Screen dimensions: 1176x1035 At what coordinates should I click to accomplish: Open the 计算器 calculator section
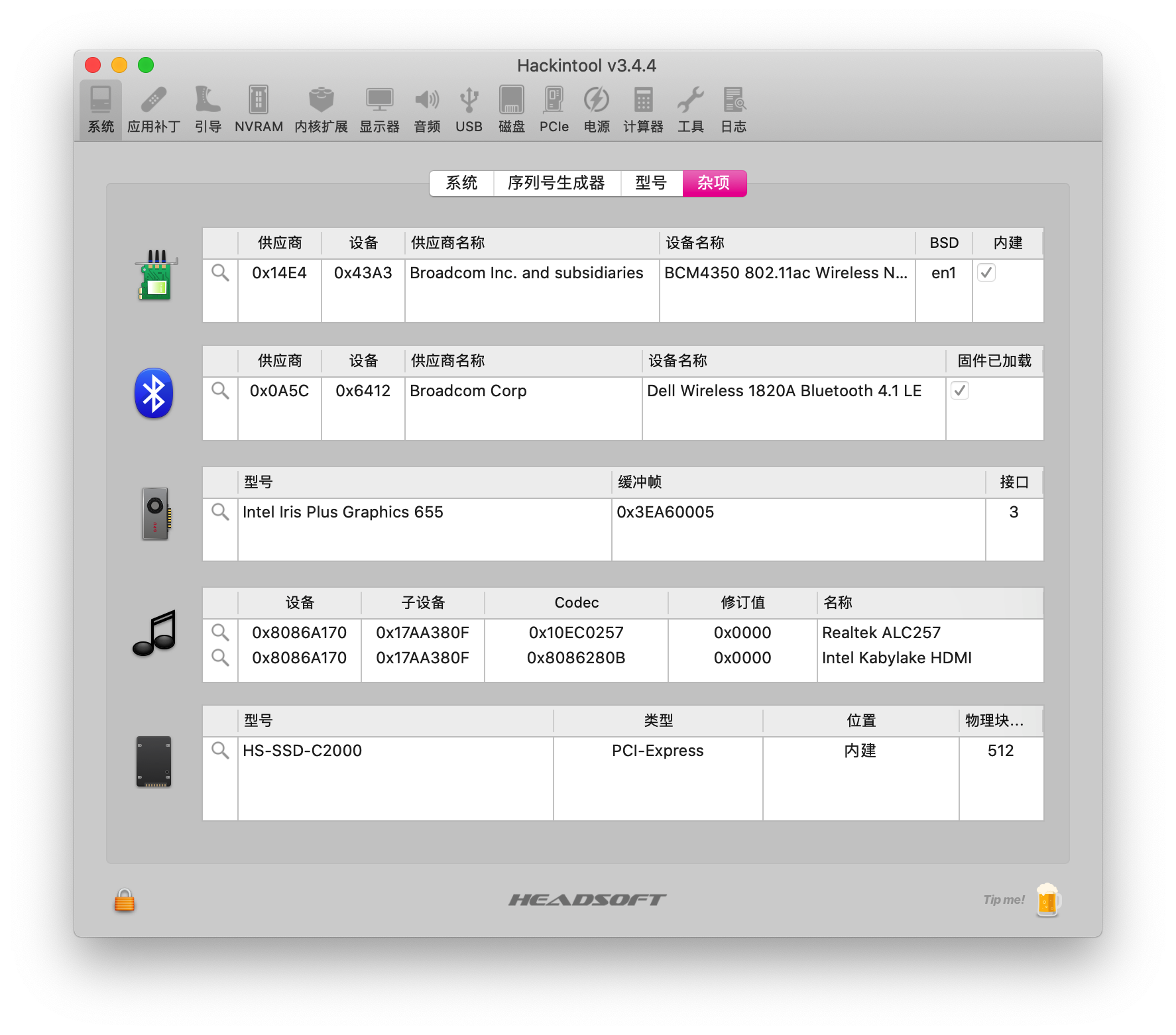(643, 109)
